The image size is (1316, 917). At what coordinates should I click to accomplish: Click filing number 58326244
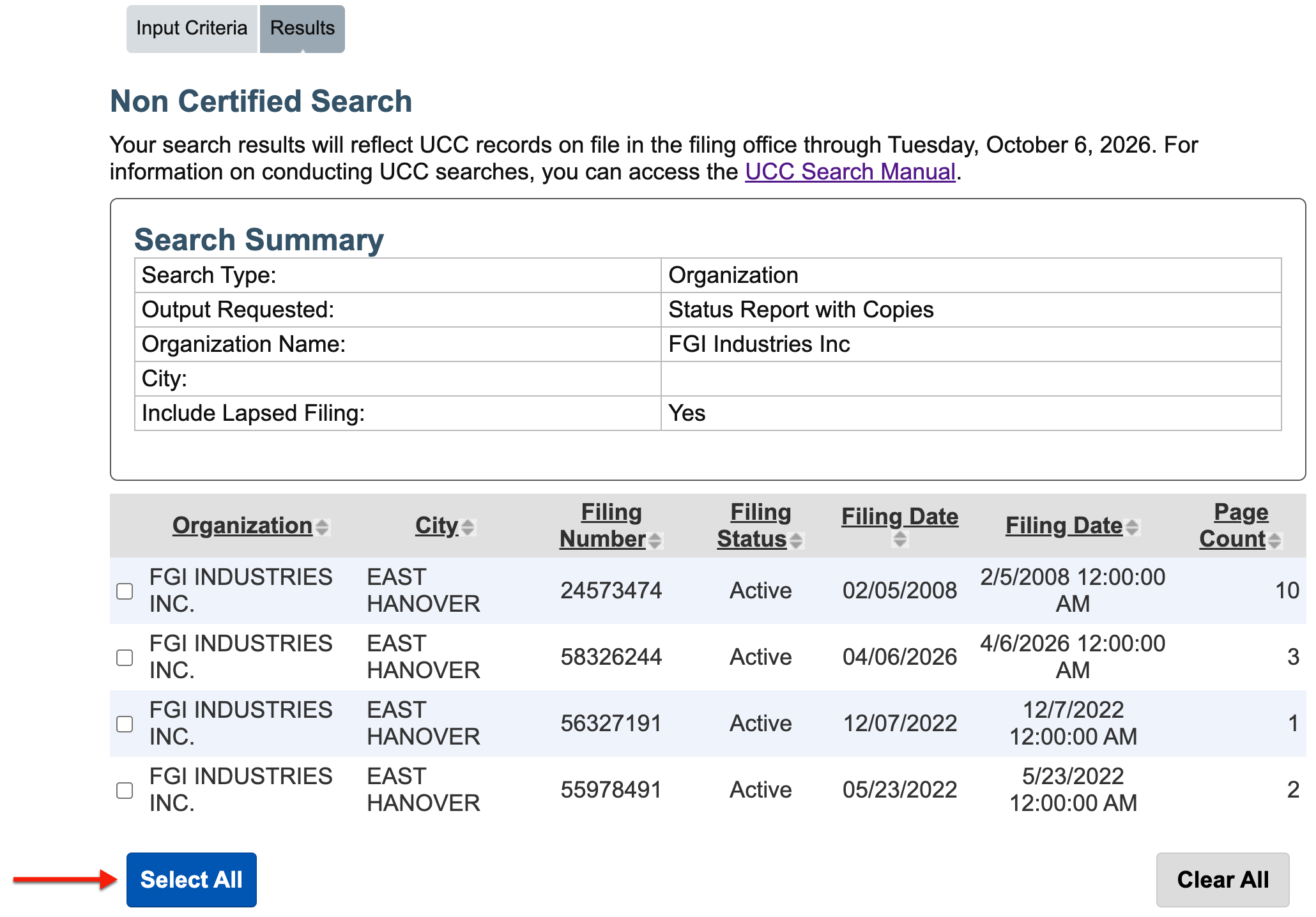(611, 657)
